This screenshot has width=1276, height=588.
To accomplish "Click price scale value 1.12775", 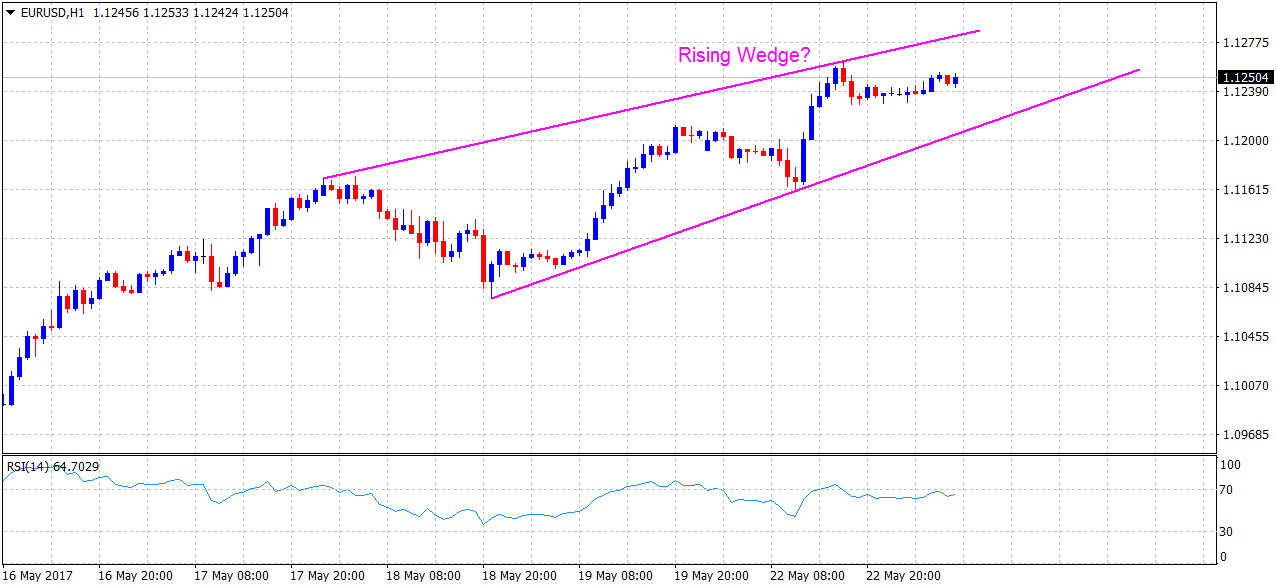I will pyautogui.click(x=1244, y=43).
